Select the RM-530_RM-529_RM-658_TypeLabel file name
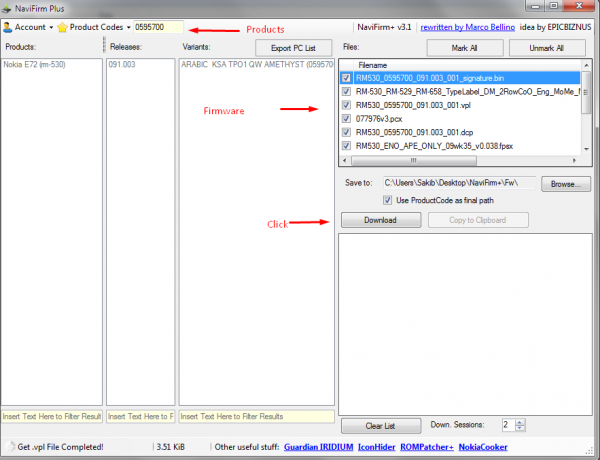Viewport: 600px width, 460px height. point(468,92)
